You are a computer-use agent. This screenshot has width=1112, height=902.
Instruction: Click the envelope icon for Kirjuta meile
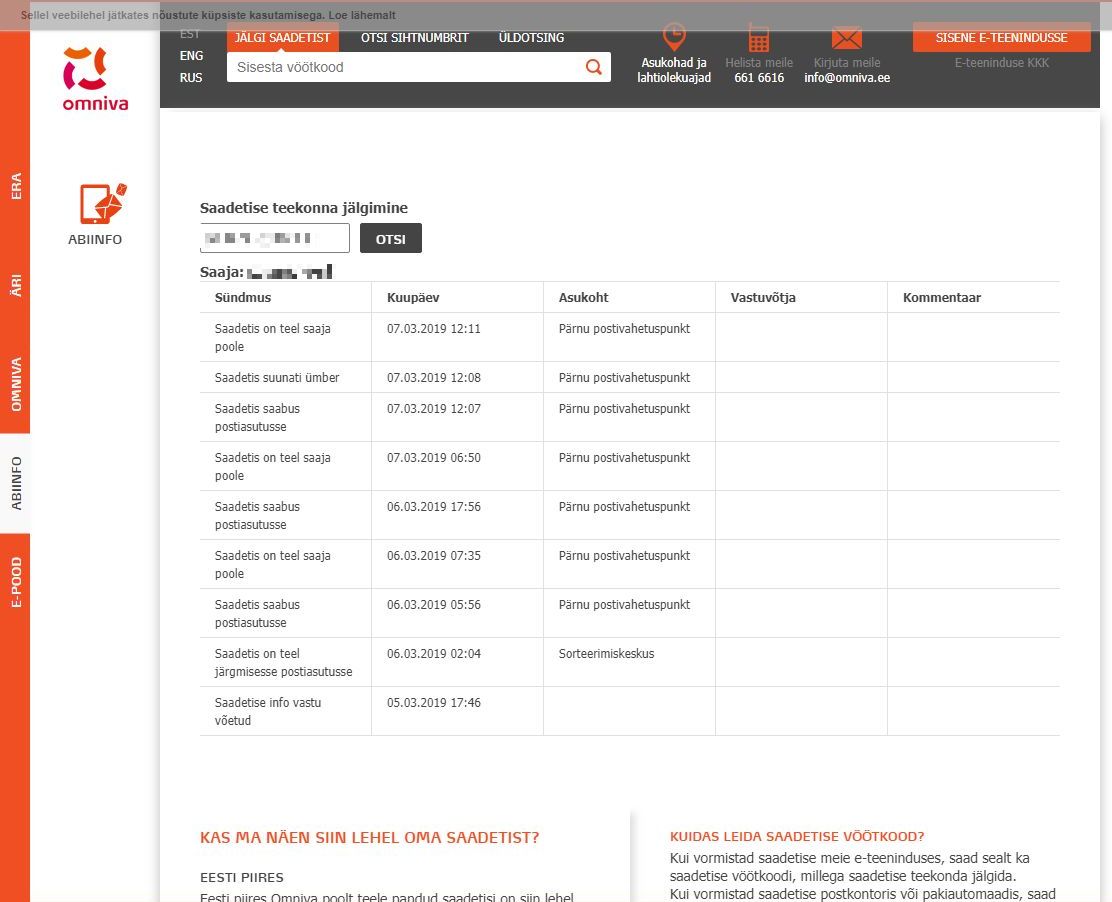tap(846, 38)
